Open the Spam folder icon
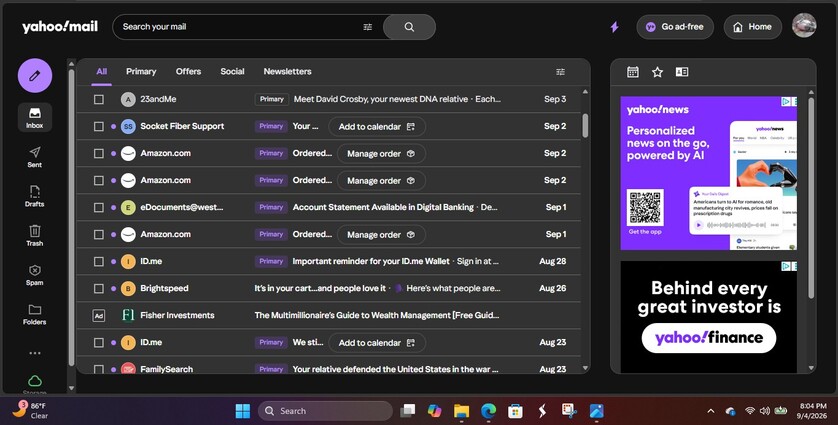The height and width of the screenshot is (425, 838). (35, 275)
